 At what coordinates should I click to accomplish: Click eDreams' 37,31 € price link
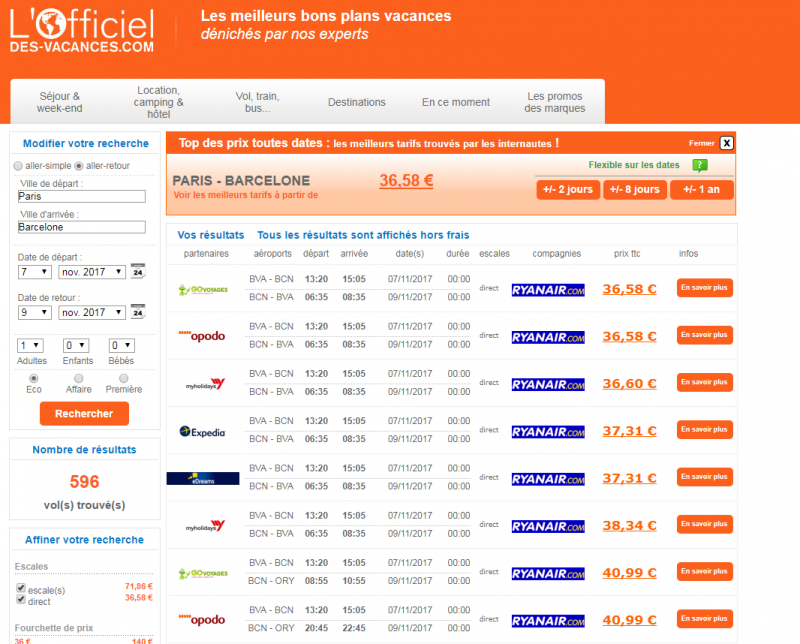pos(629,478)
